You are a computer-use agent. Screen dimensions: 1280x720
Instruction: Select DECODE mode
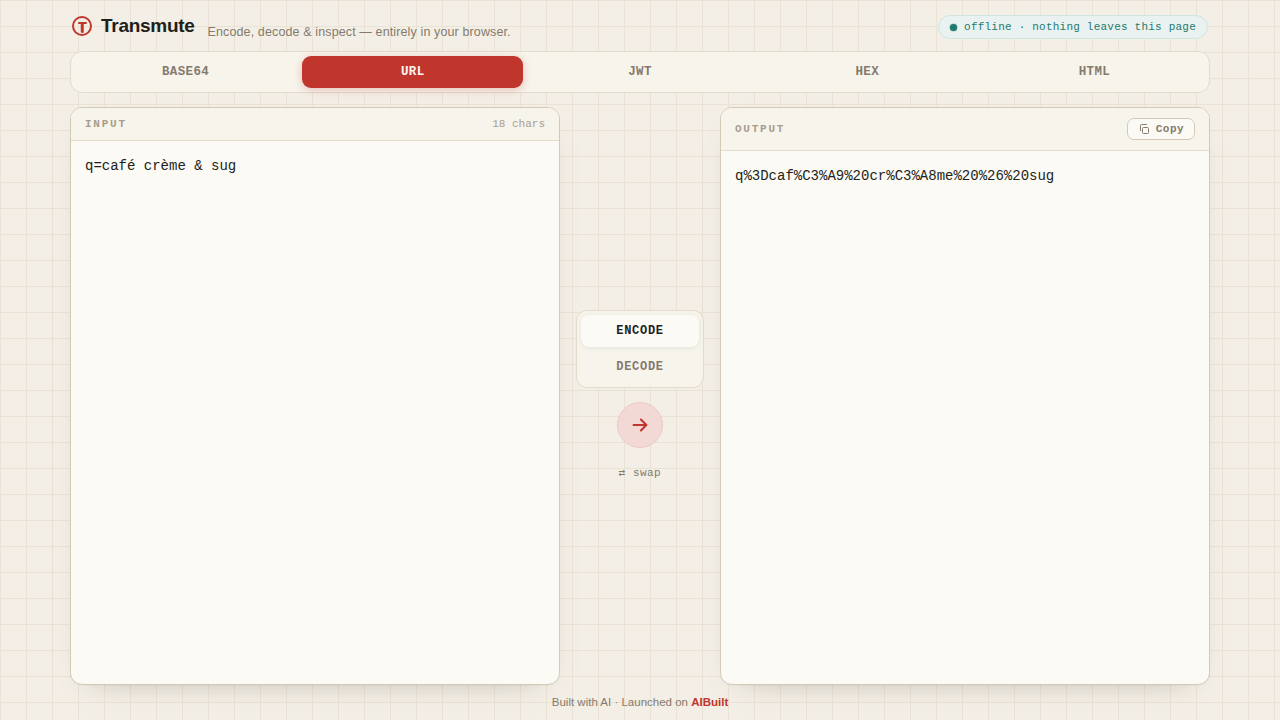640,367
